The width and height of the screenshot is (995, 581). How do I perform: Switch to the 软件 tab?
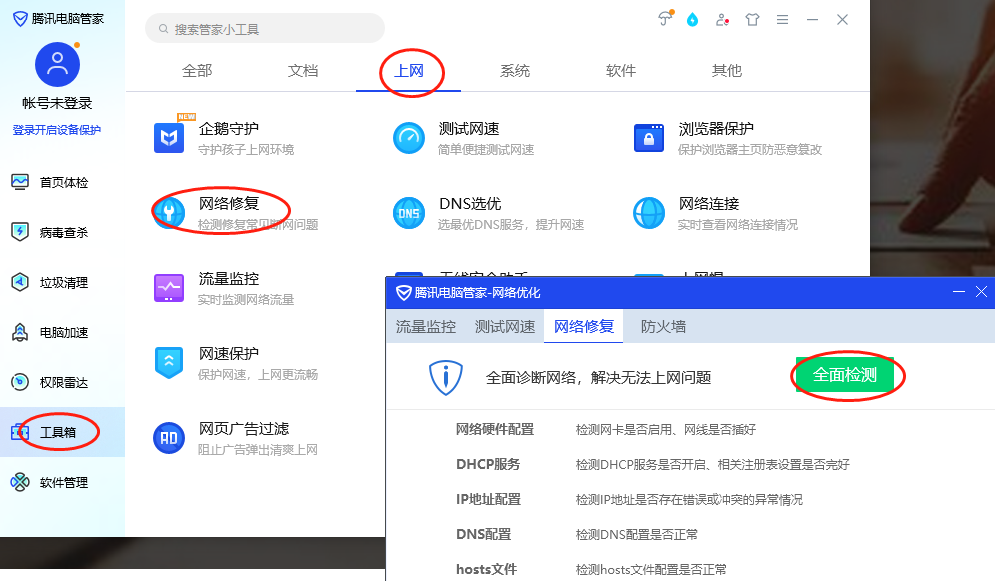(621, 70)
